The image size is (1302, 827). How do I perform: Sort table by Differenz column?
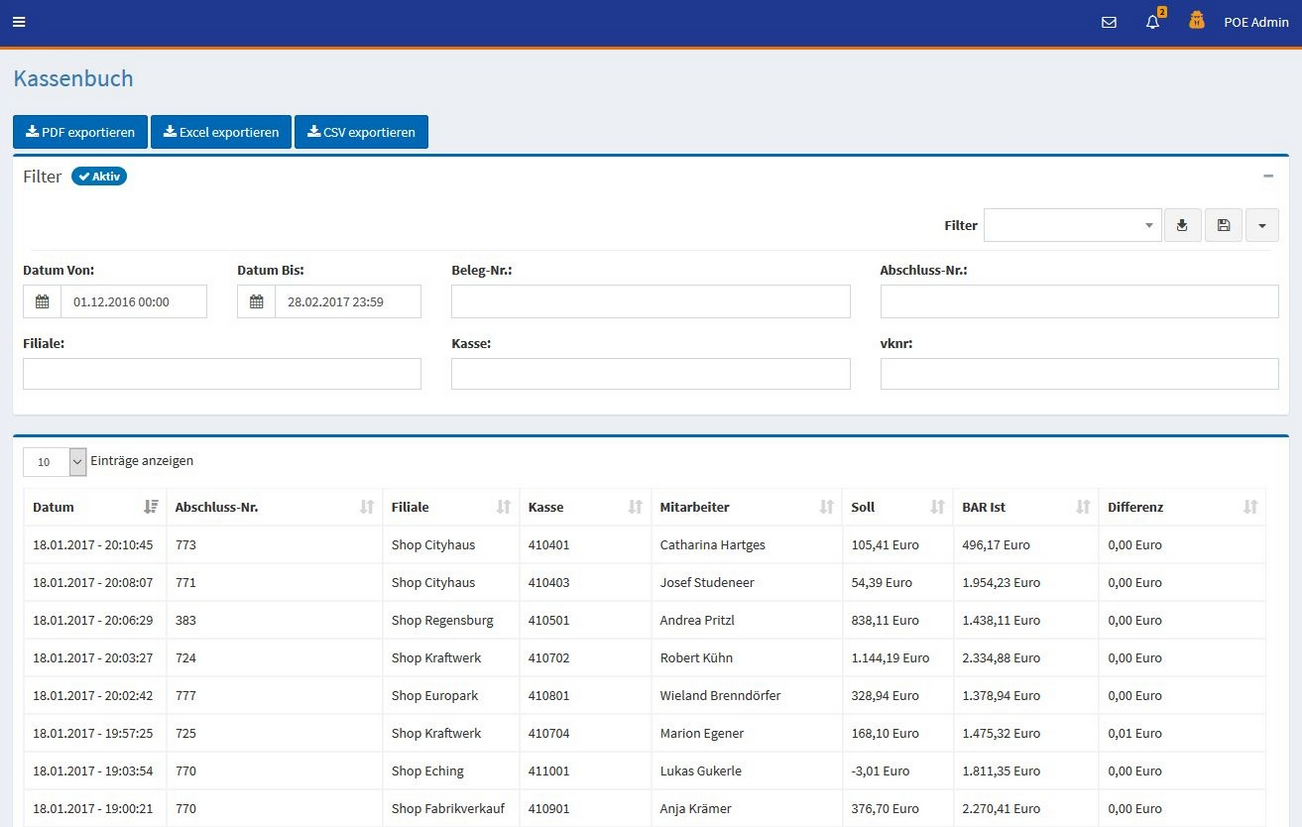click(1181, 507)
